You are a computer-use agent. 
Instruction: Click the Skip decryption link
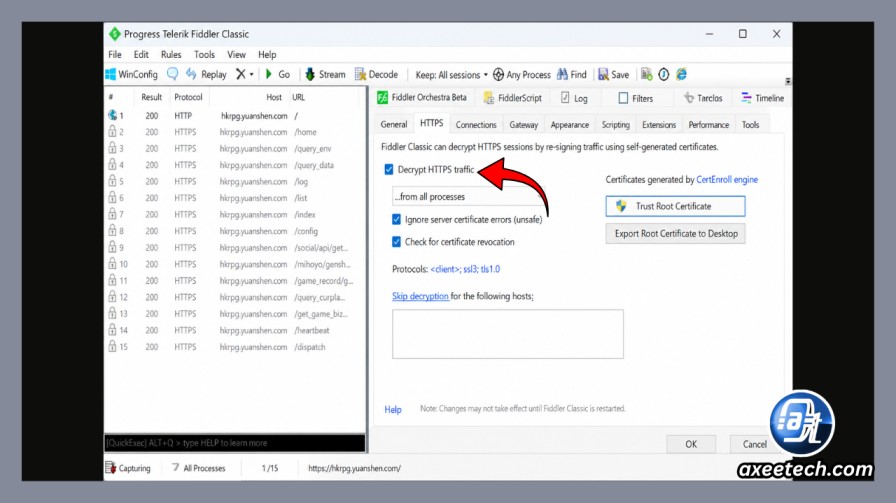(x=420, y=296)
